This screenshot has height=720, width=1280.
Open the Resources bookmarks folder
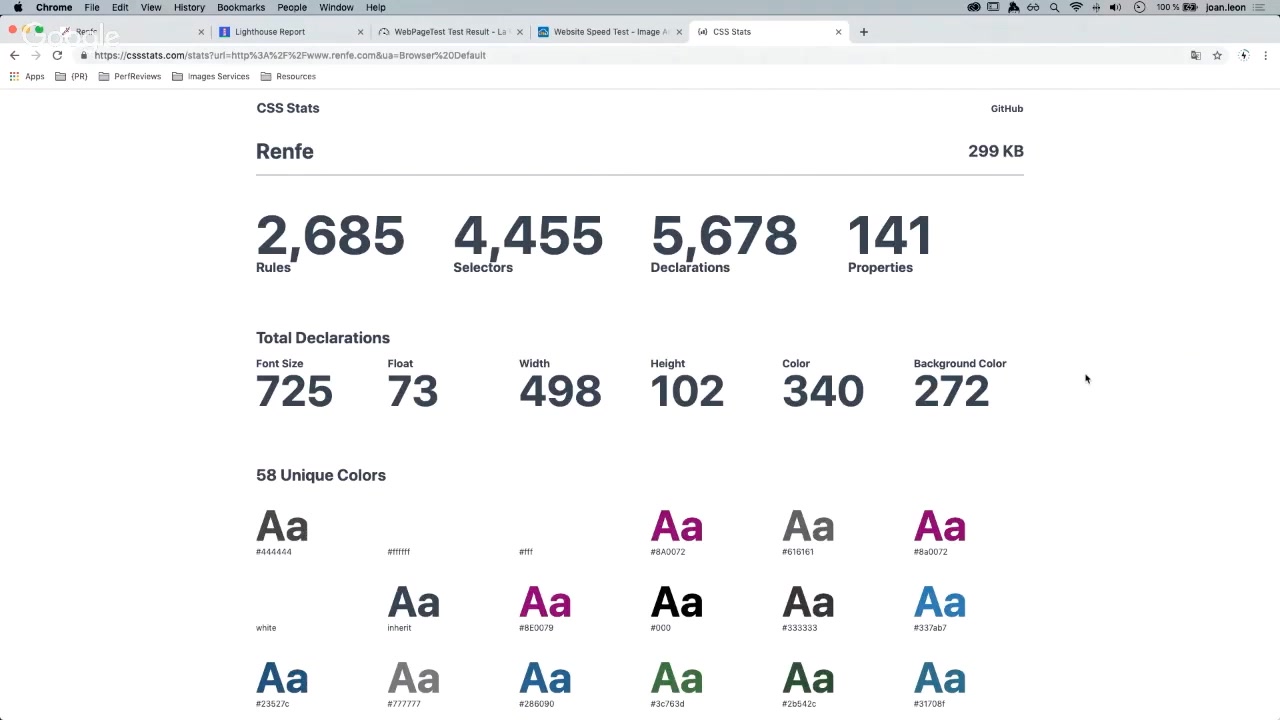288,76
